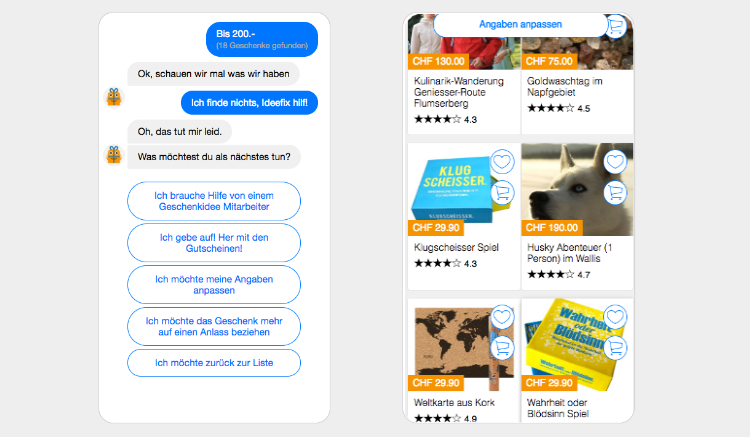
Task: Choose 'Ich möchte meine Angaben anpassen' reply
Action: click(214, 285)
